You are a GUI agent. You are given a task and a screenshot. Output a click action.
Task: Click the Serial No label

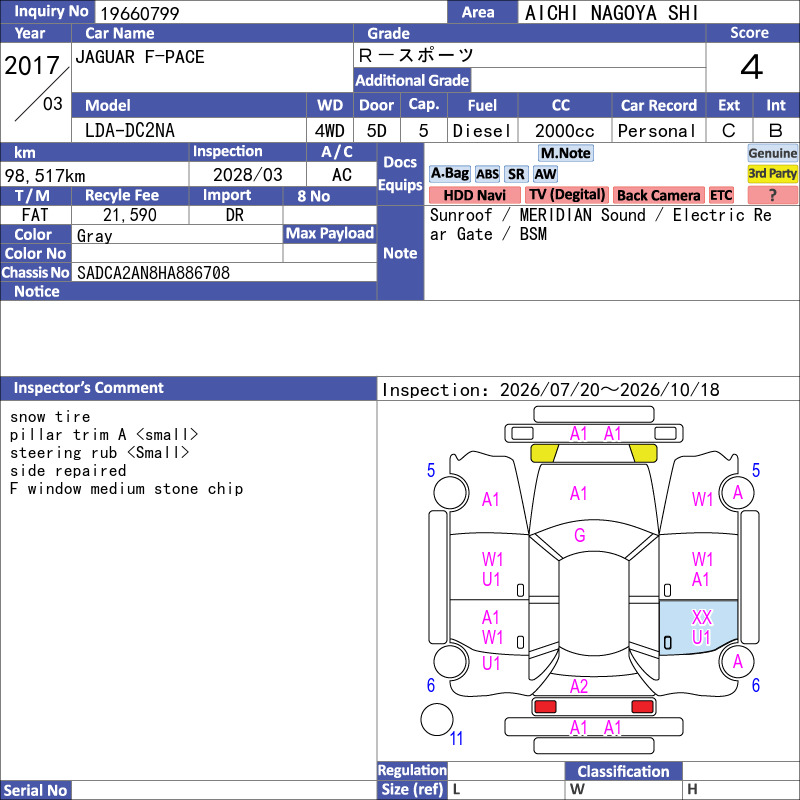pos(35,790)
